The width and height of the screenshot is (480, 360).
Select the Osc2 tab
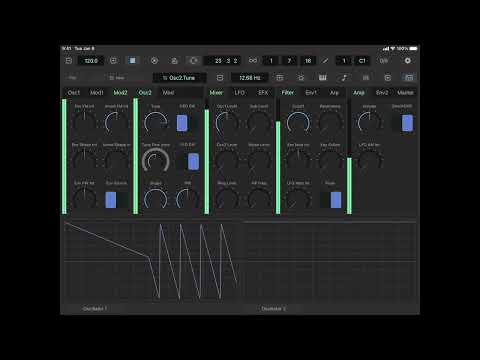tap(145, 92)
